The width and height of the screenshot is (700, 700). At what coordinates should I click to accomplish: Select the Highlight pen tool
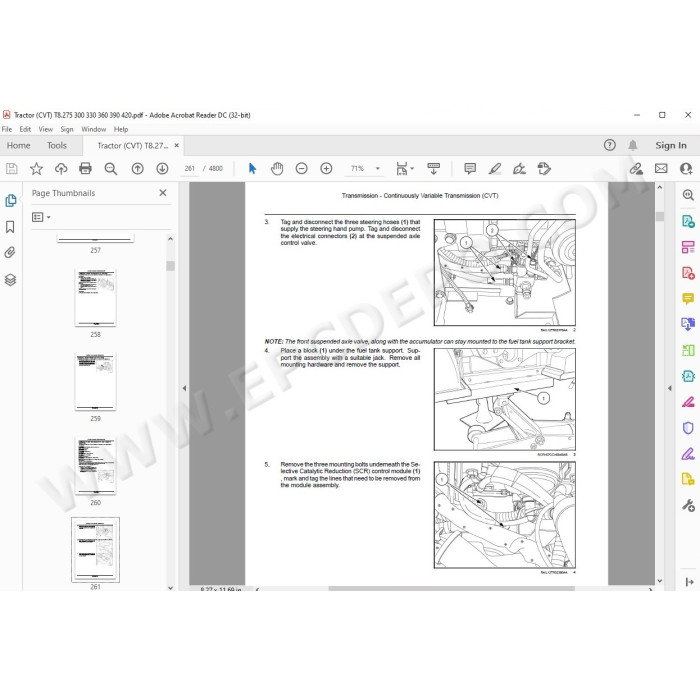495,169
